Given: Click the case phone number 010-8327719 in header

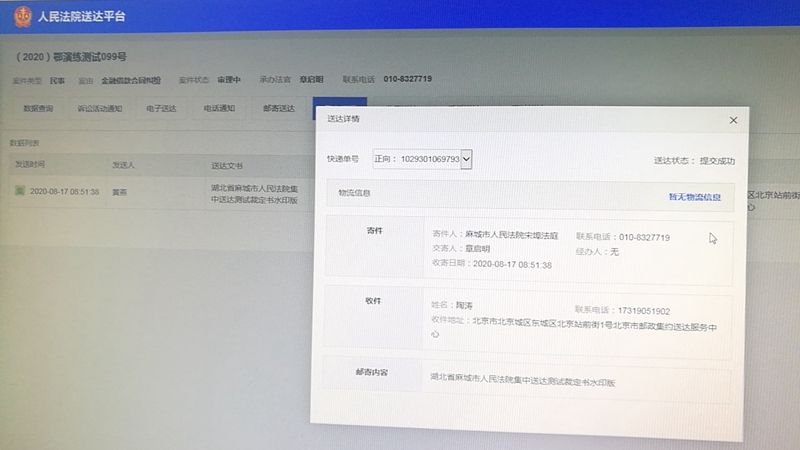Looking at the screenshot, I should pos(408,79).
